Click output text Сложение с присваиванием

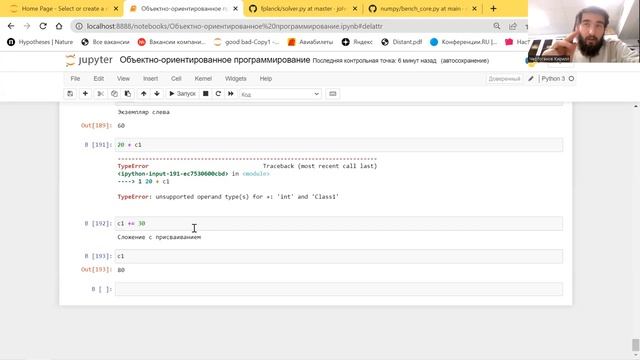[x=159, y=237]
